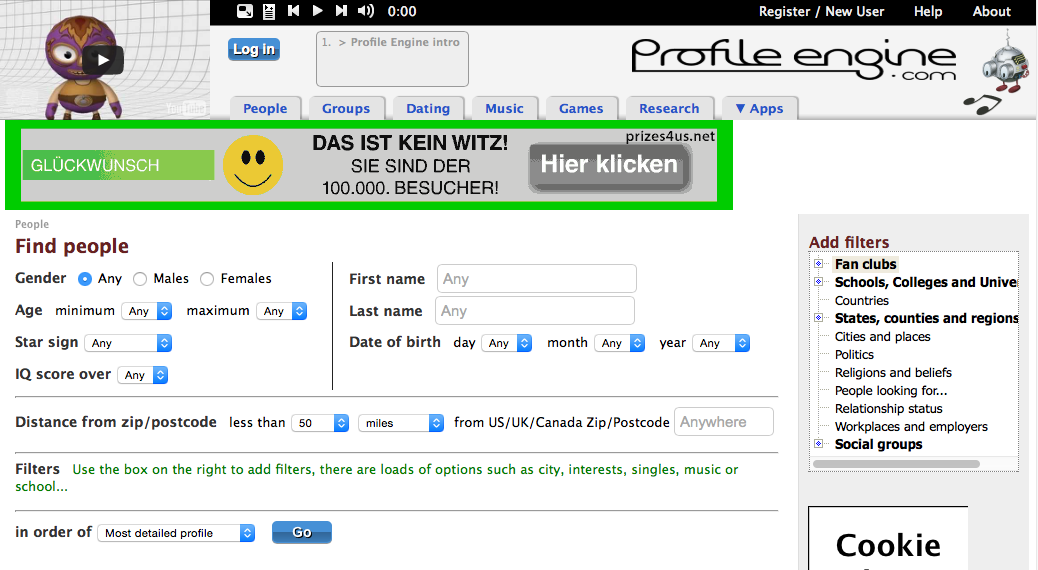Click the Hier klicken ad button
The height and width of the screenshot is (570, 1038).
(x=610, y=166)
